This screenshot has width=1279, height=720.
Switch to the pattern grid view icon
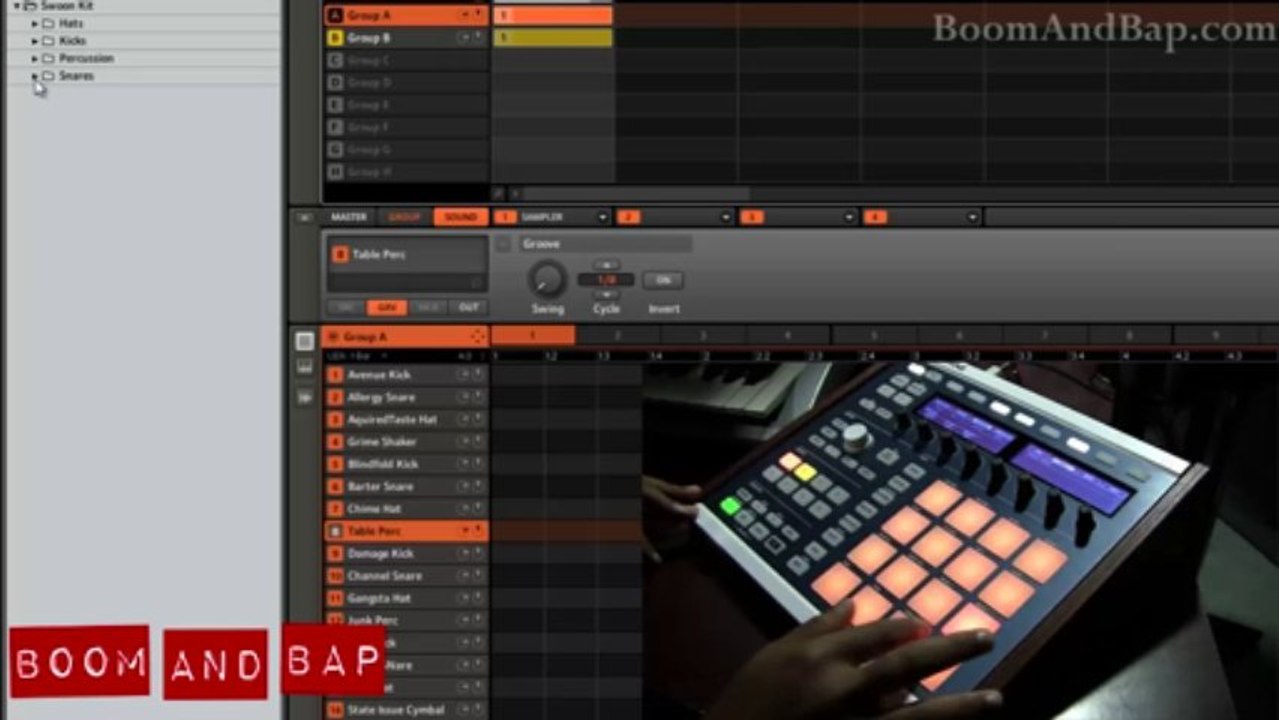point(304,341)
